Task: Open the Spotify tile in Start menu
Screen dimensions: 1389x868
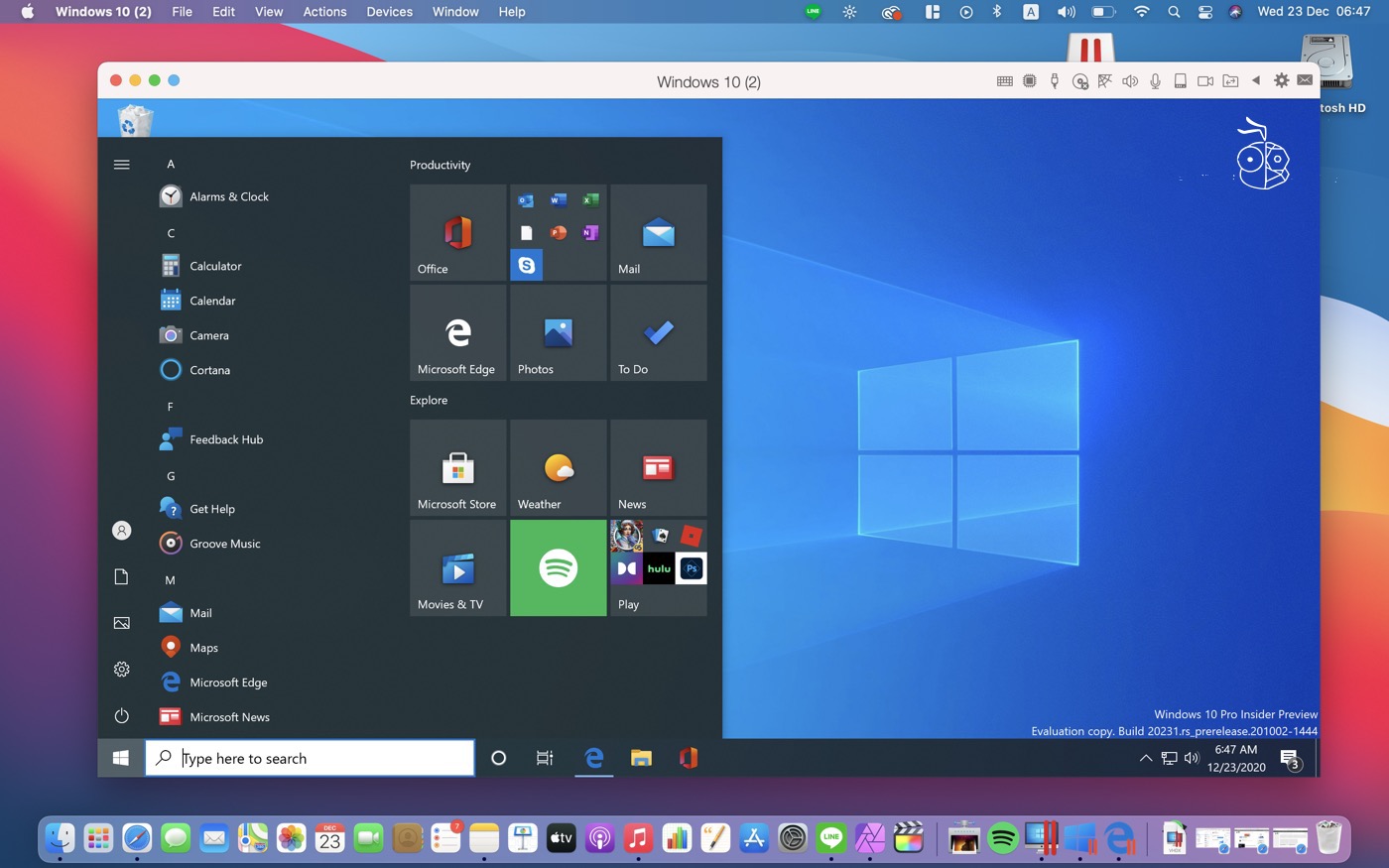Action: click(558, 567)
